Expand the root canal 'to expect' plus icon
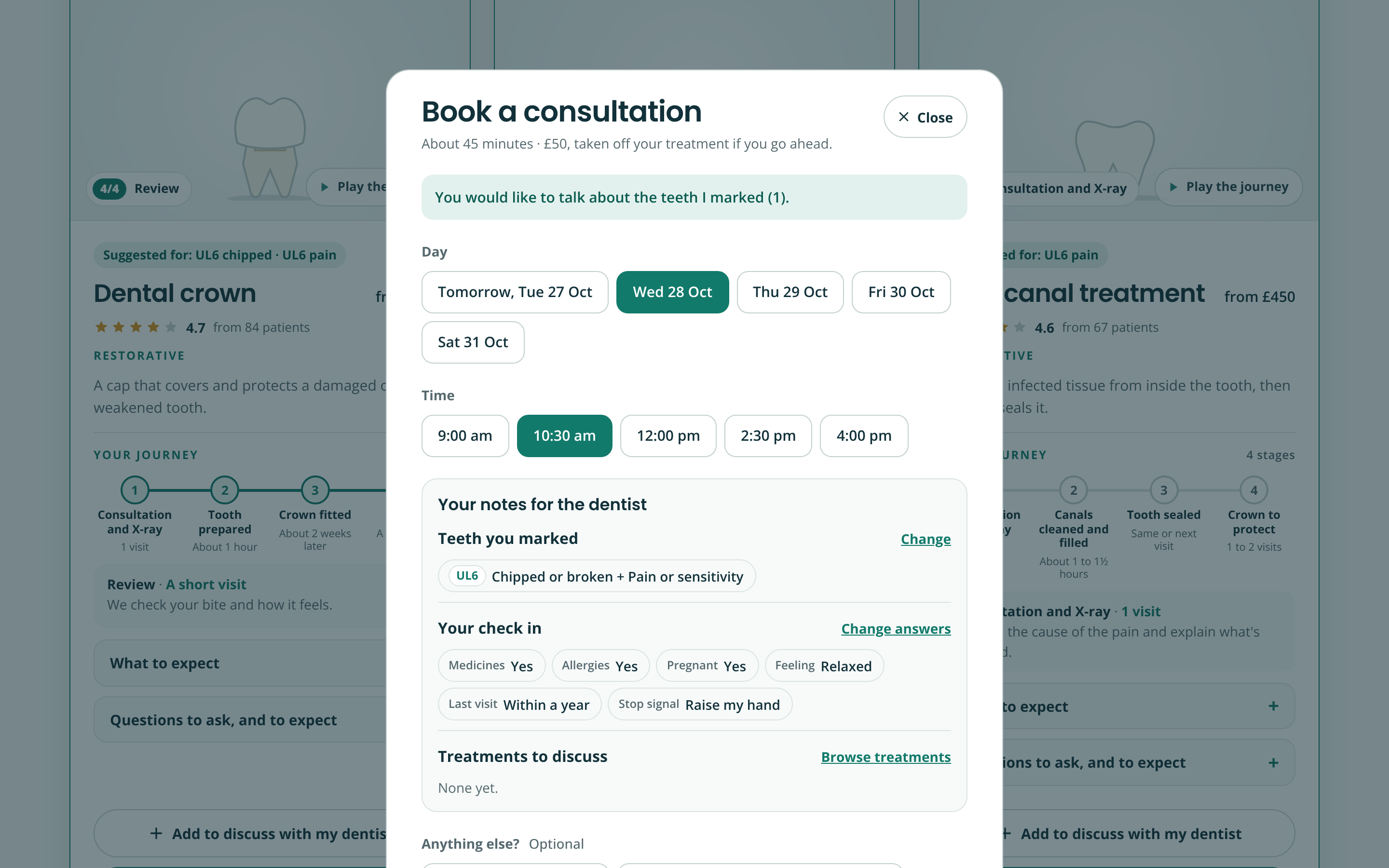This screenshot has width=1389, height=868. pos(1273,706)
